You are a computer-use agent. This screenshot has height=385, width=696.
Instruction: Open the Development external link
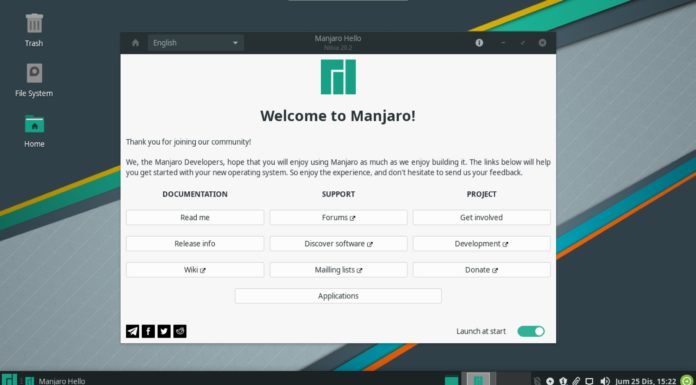point(482,244)
